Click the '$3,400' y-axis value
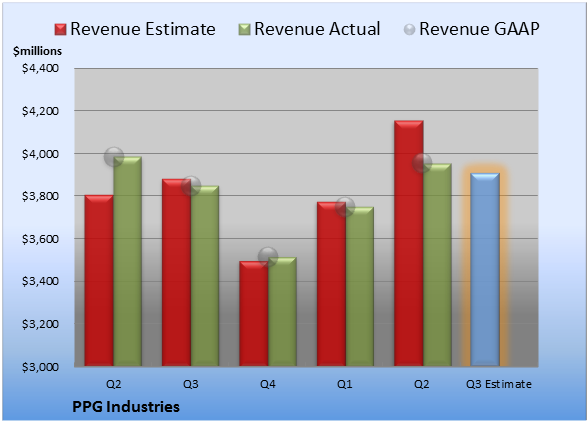 point(40,281)
